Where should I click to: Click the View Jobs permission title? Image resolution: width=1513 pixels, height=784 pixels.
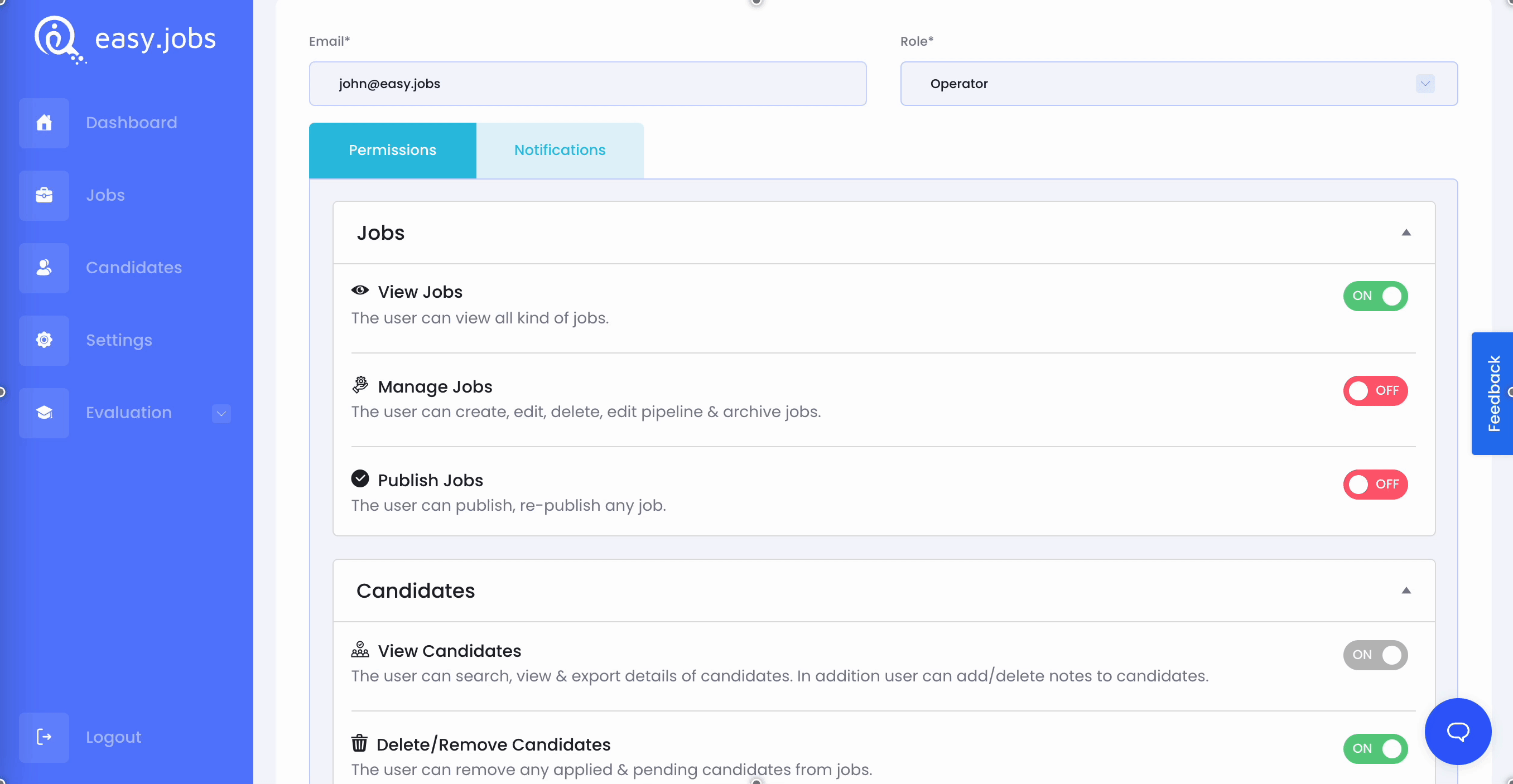[420, 292]
